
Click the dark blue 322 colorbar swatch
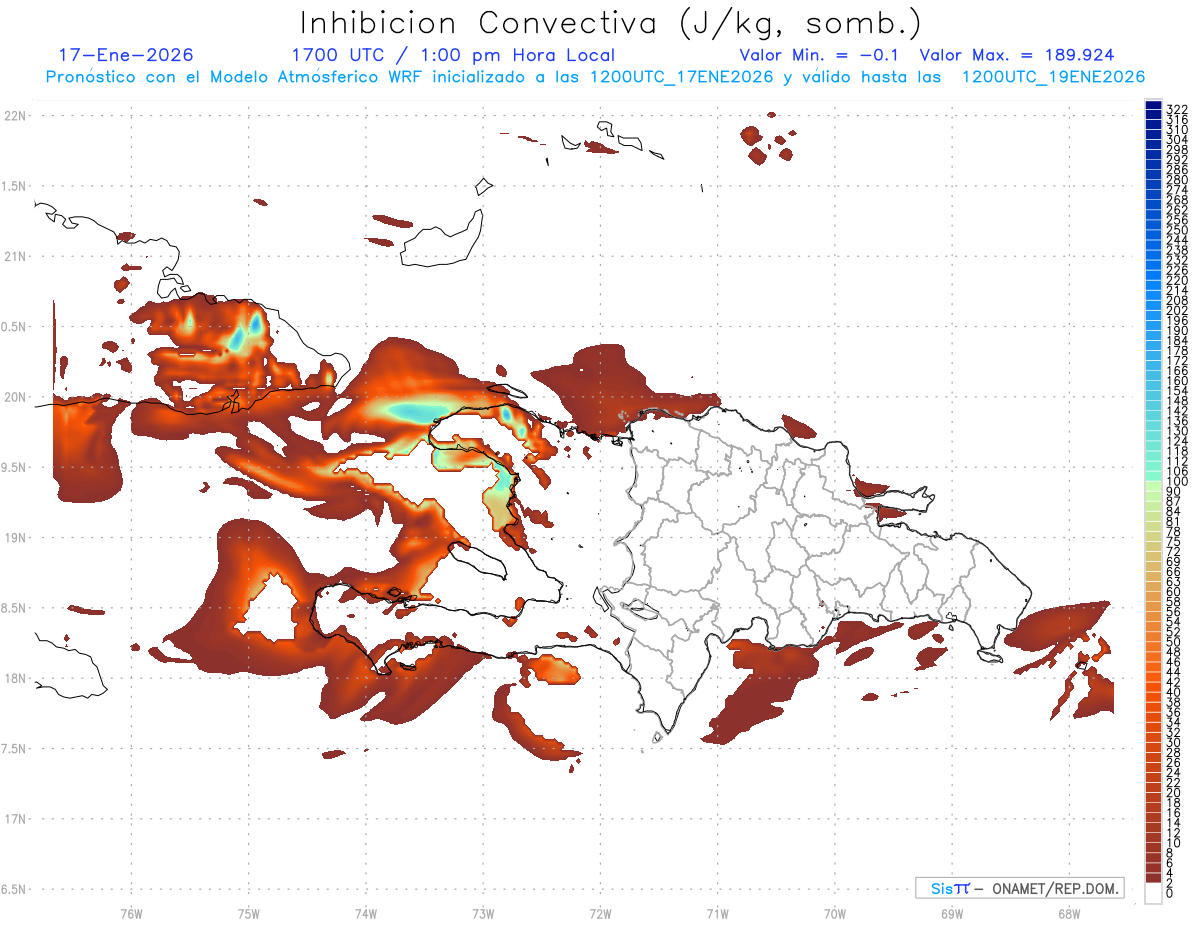click(x=1153, y=106)
